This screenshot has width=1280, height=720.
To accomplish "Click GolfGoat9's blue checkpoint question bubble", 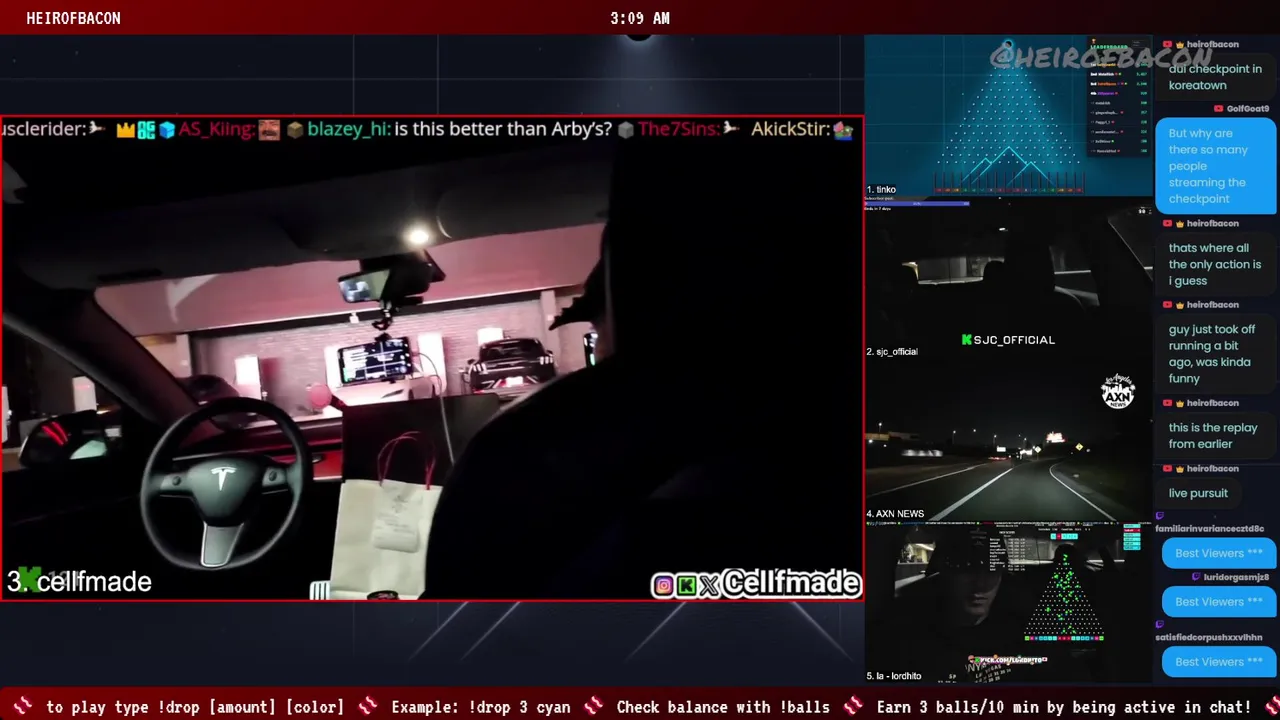I will (x=1216, y=165).
